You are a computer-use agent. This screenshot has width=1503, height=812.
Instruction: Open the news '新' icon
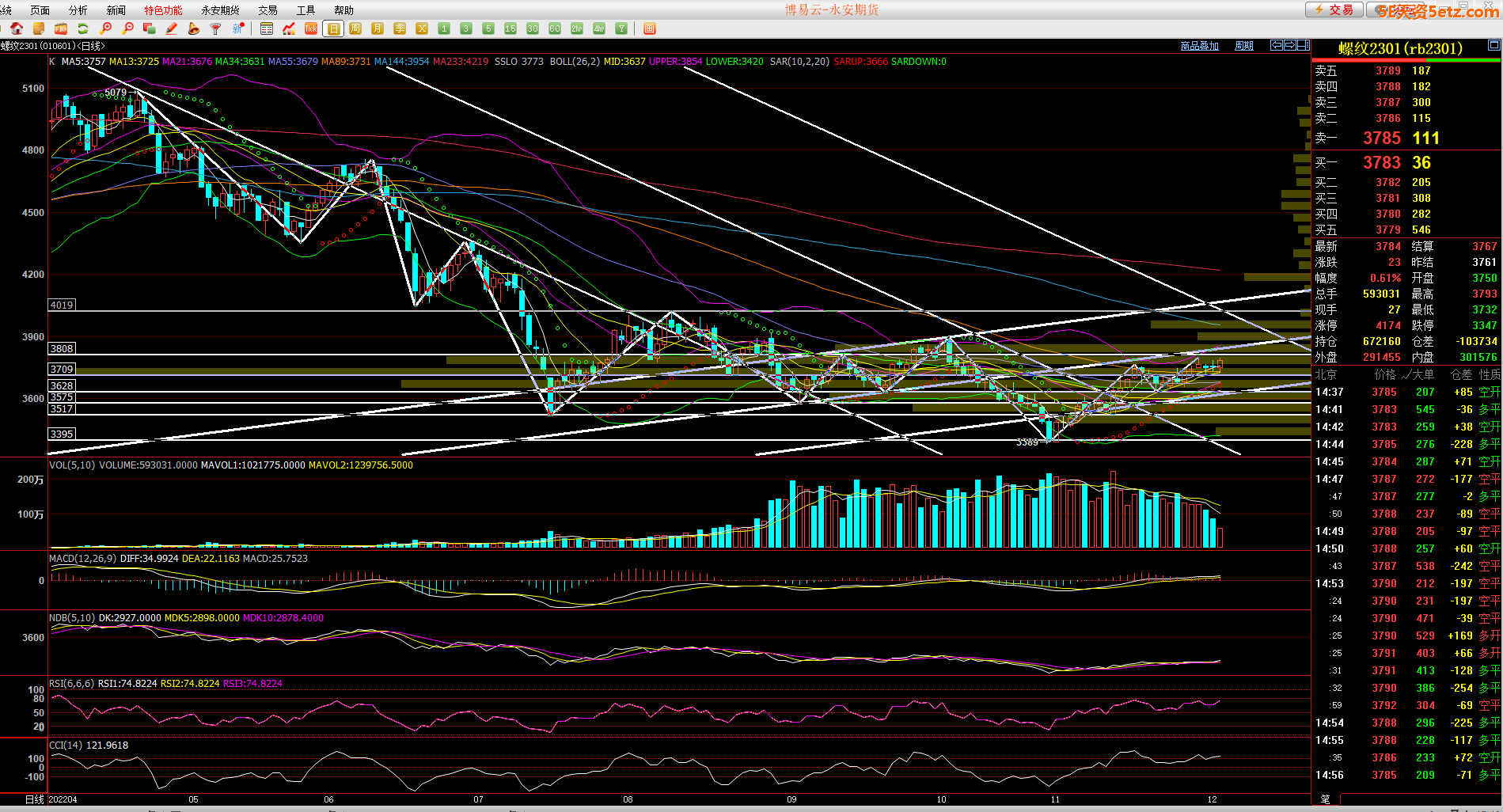pyautogui.click(x=237, y=28)
